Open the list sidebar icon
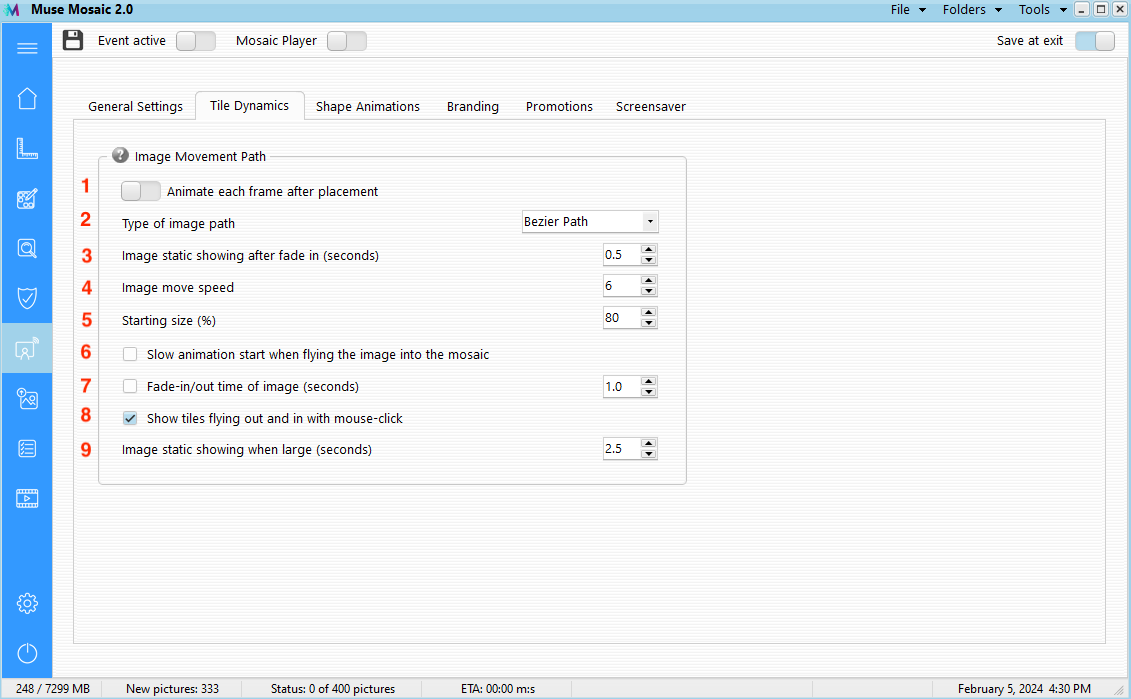This screenshot has width=1131, height=699. tap(27, 449)
